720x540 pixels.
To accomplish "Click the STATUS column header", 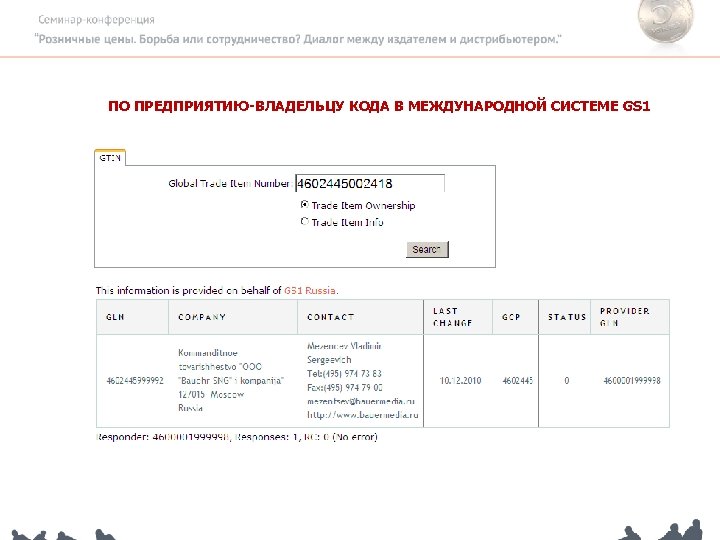I will click(564, 317).
